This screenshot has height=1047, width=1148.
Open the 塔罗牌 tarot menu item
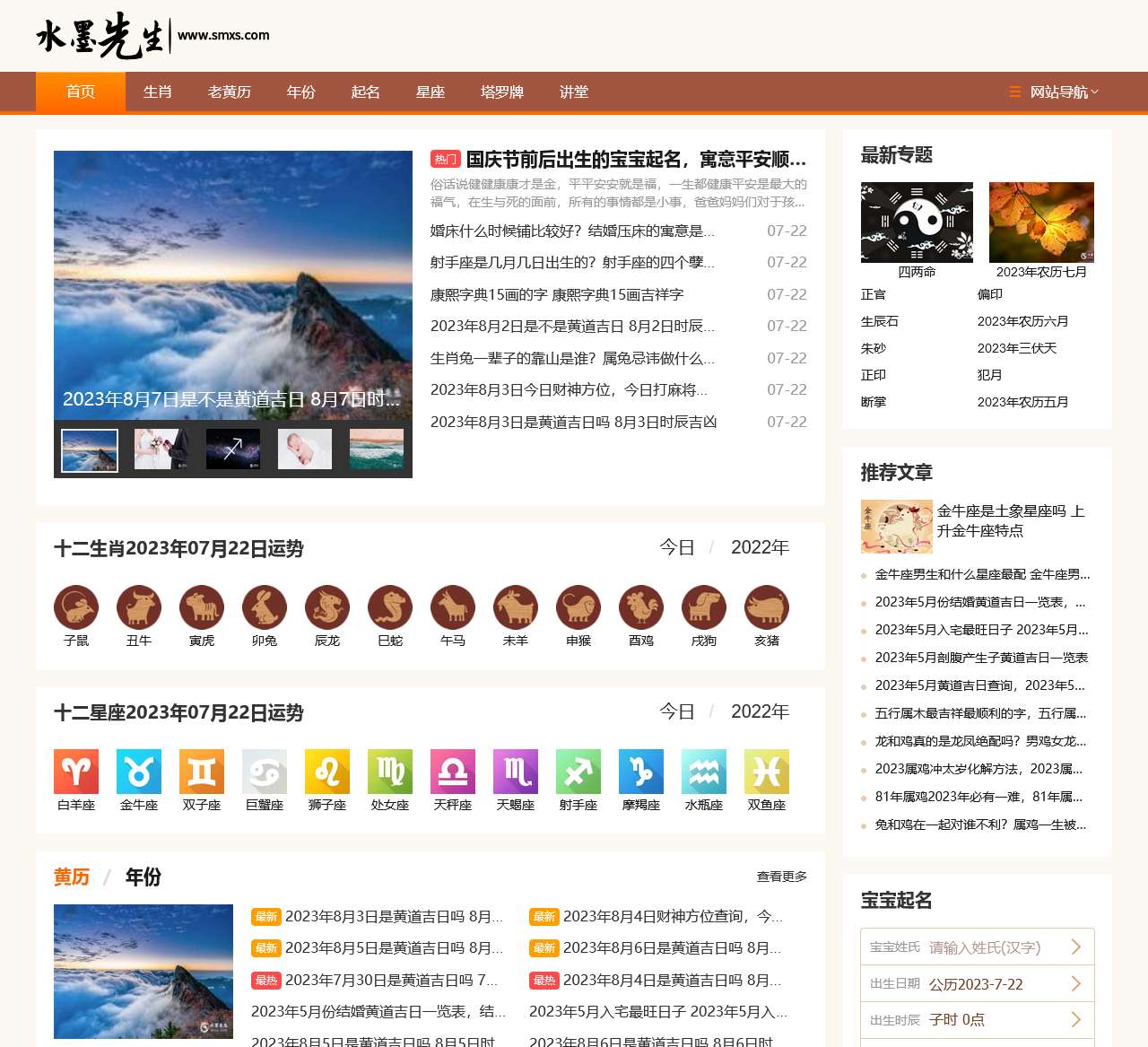coord(502,92)
